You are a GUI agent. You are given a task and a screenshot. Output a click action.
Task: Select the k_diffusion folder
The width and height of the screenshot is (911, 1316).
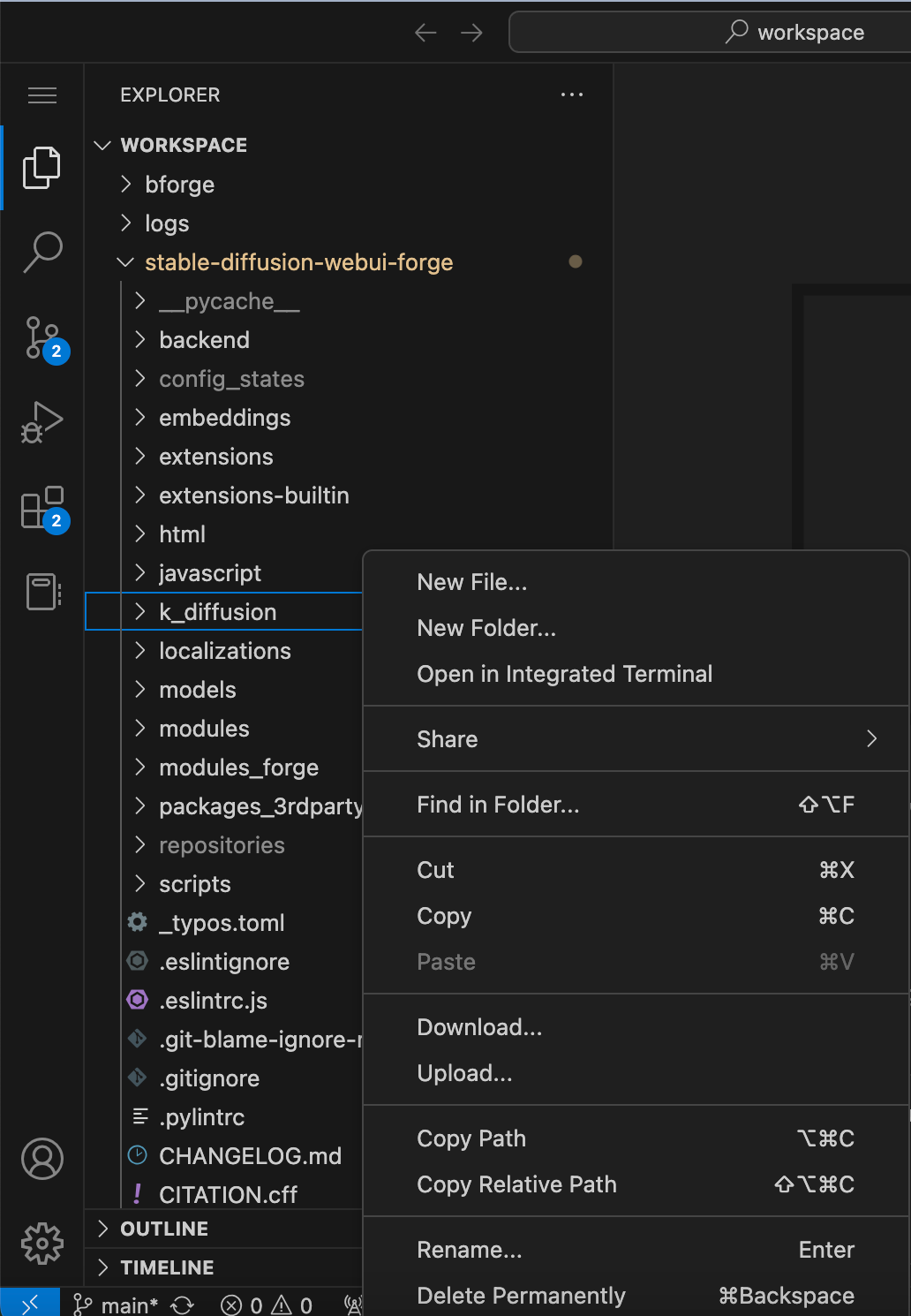223,612
